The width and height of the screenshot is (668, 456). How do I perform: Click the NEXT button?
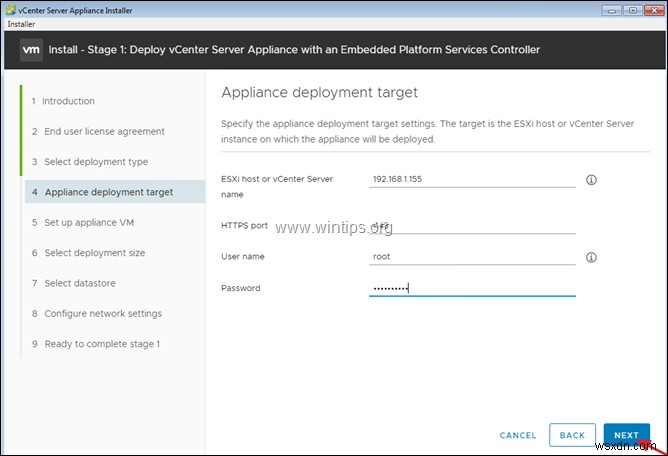pos(626,435)
